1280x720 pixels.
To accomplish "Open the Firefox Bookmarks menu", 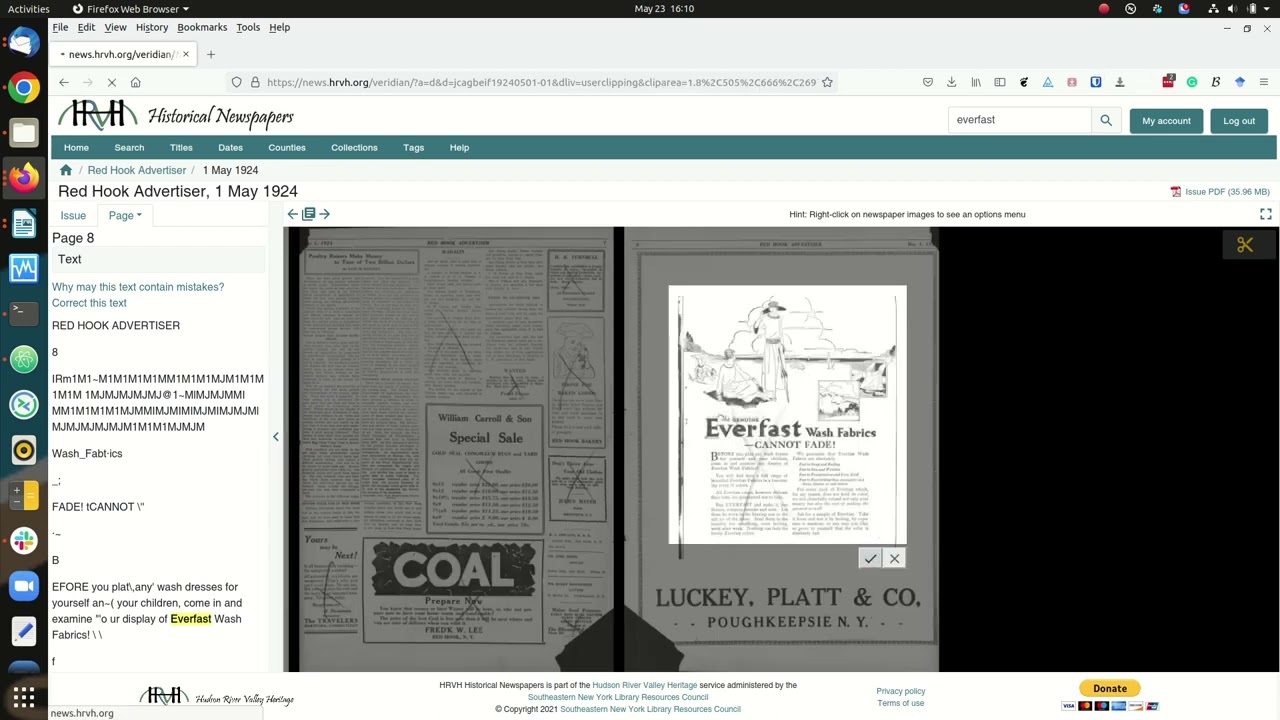I will click(x=202, y=27).
